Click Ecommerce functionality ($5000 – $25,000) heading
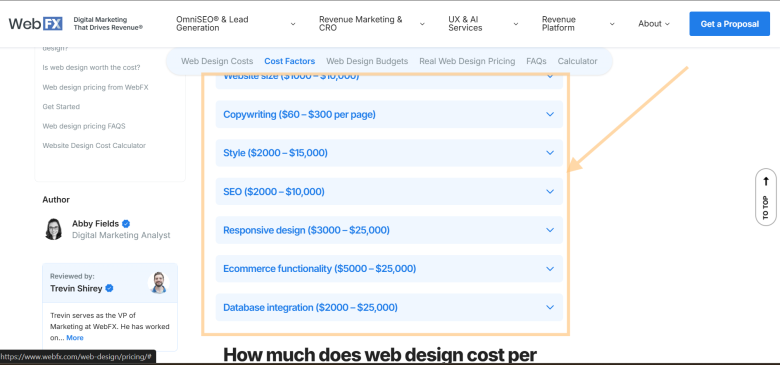This screenshot has width=780, height=365. pyautogui.click(x=319, y=269)
